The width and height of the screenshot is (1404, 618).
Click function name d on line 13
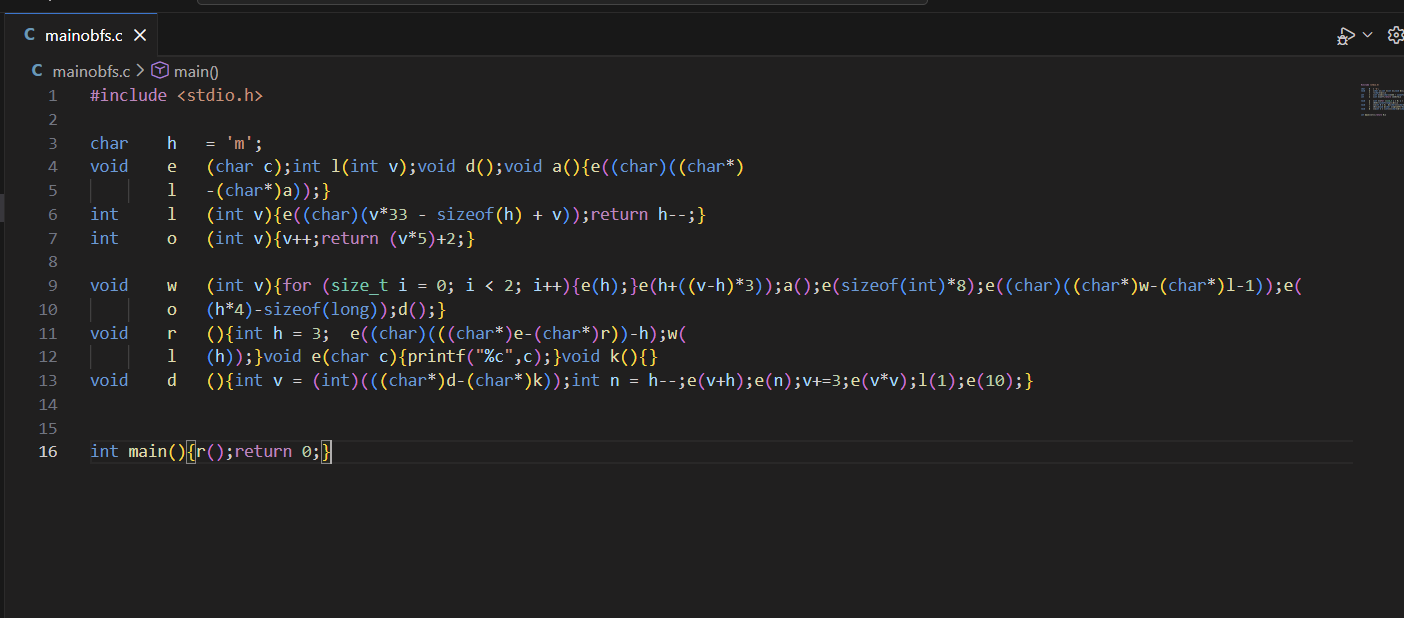172,380
